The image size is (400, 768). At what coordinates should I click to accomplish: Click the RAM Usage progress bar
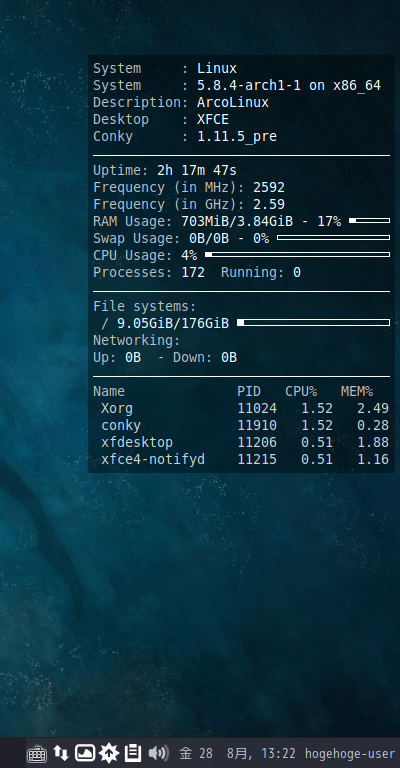[x=369, y=221]
